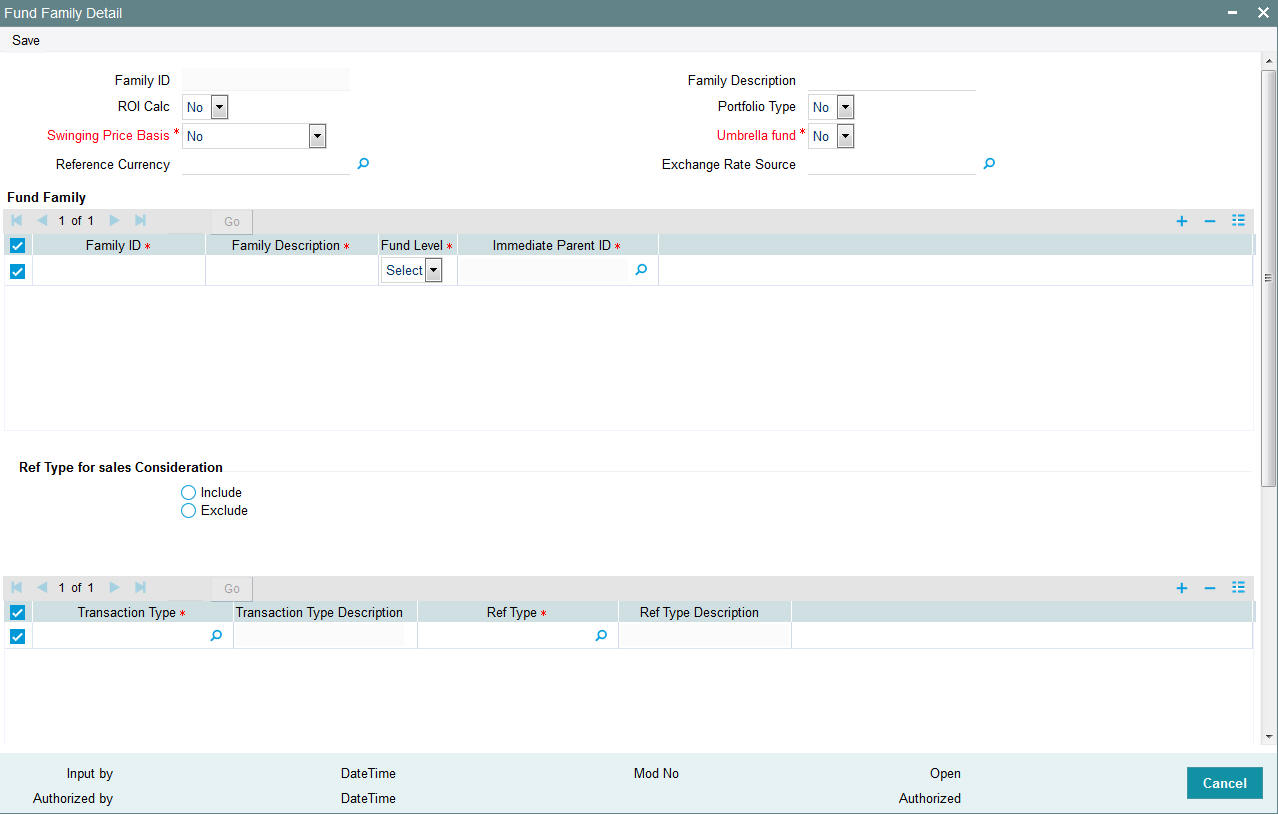Go to previous page of Fund Family table
Image resolution: width=1278 pixels, height=815 pixels.
tap(41, 220)
